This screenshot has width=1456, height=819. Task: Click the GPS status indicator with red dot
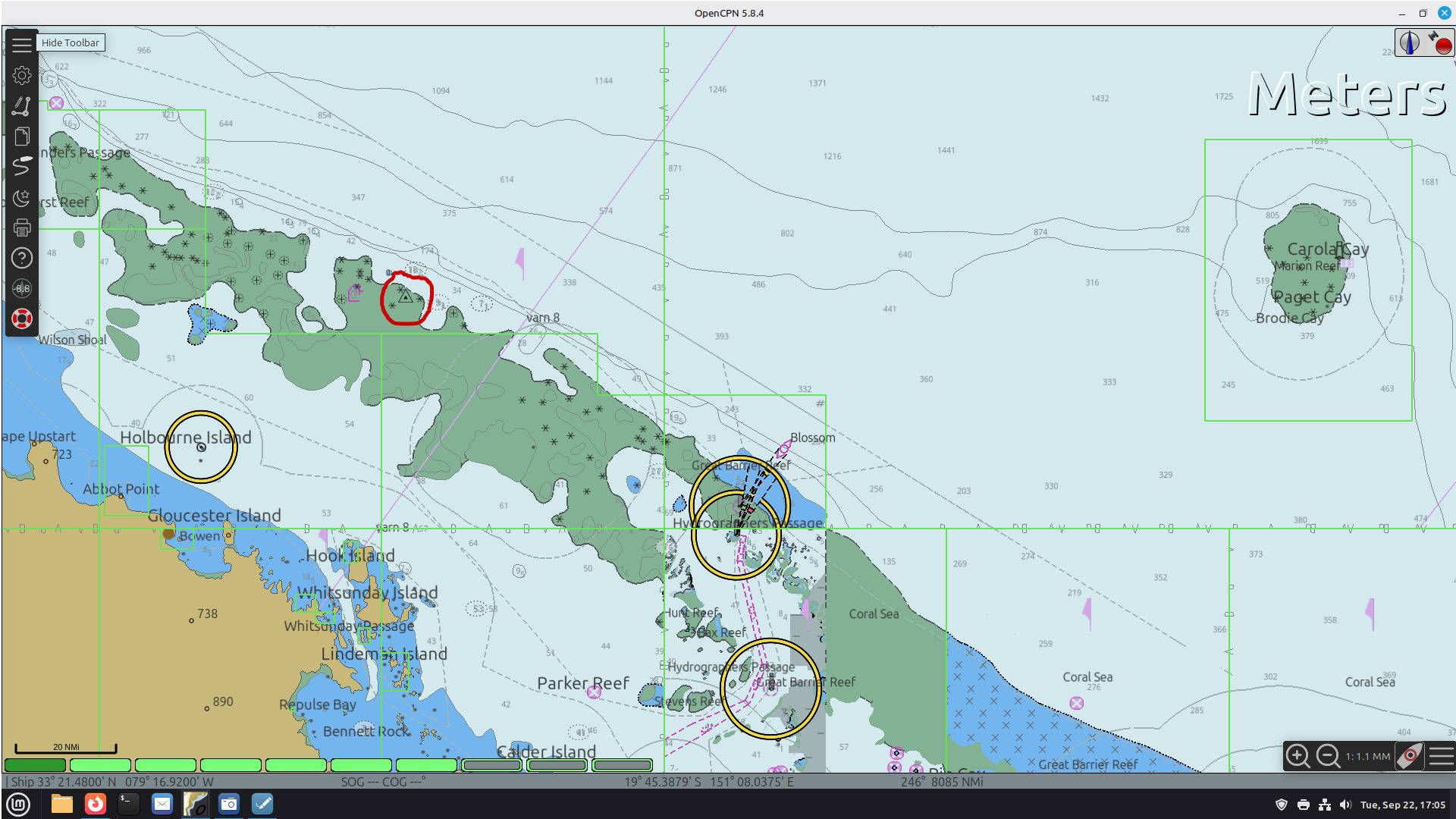[x=1439, y=43]
